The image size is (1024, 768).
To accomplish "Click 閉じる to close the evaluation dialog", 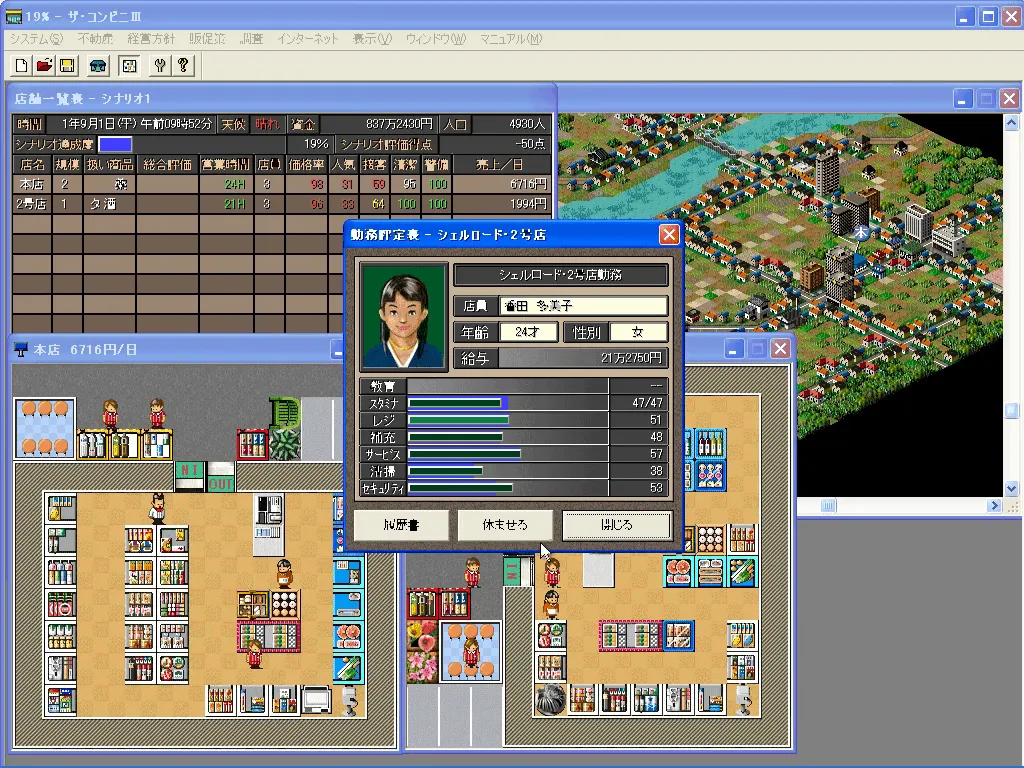I will [616, 525].
